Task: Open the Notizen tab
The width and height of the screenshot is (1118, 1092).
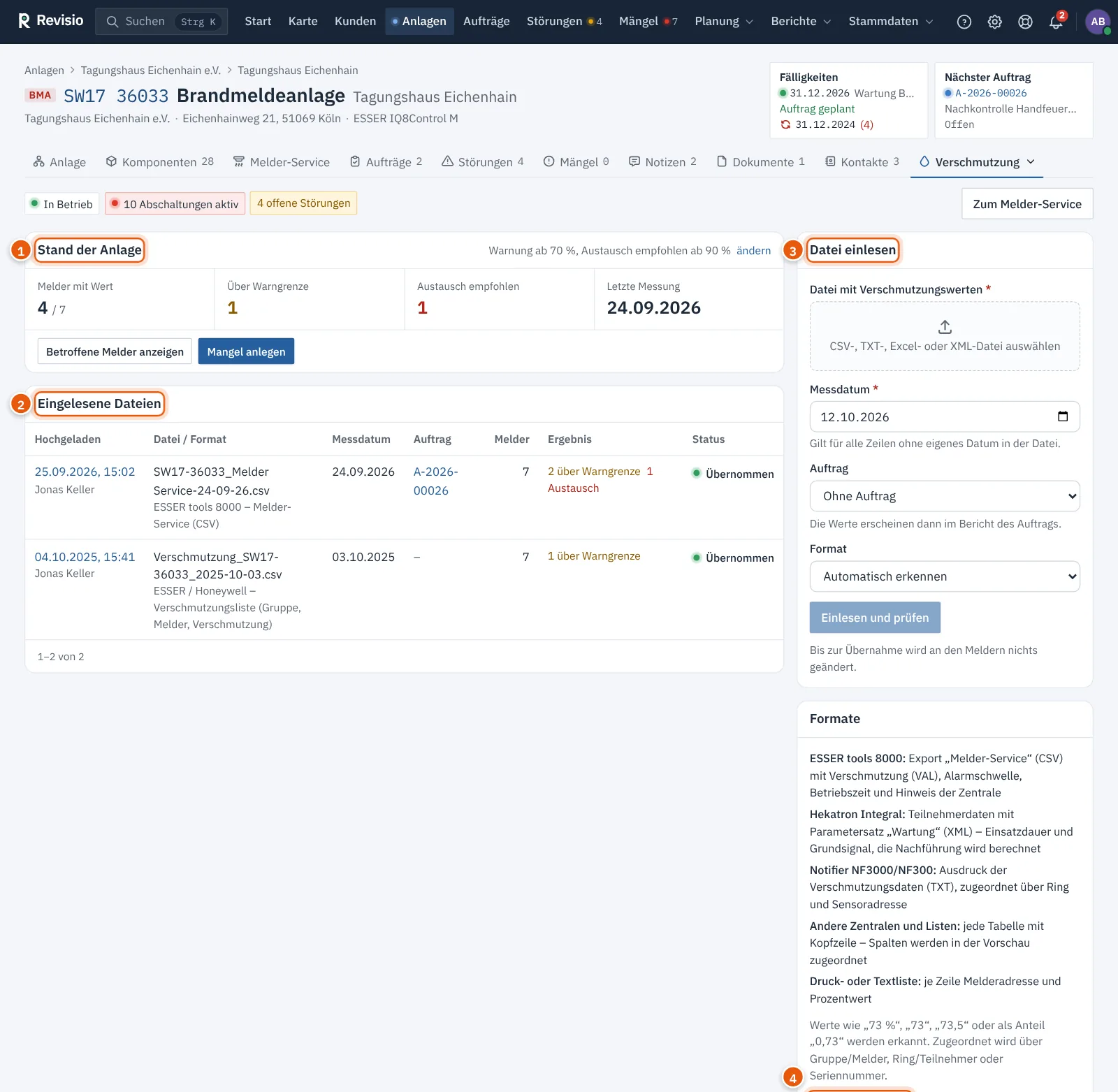Action: [662, 162]
